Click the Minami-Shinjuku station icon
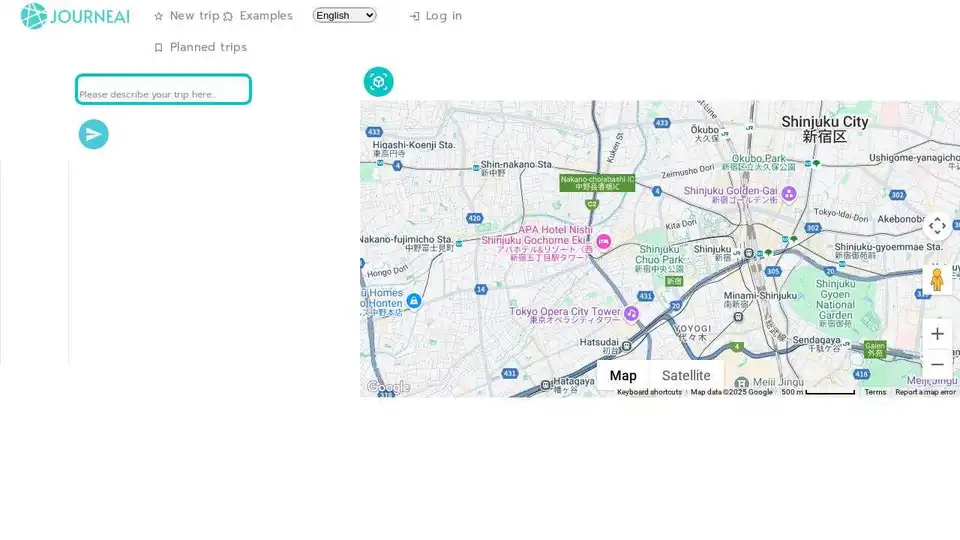The image size is (960, 540). point(738,317)
